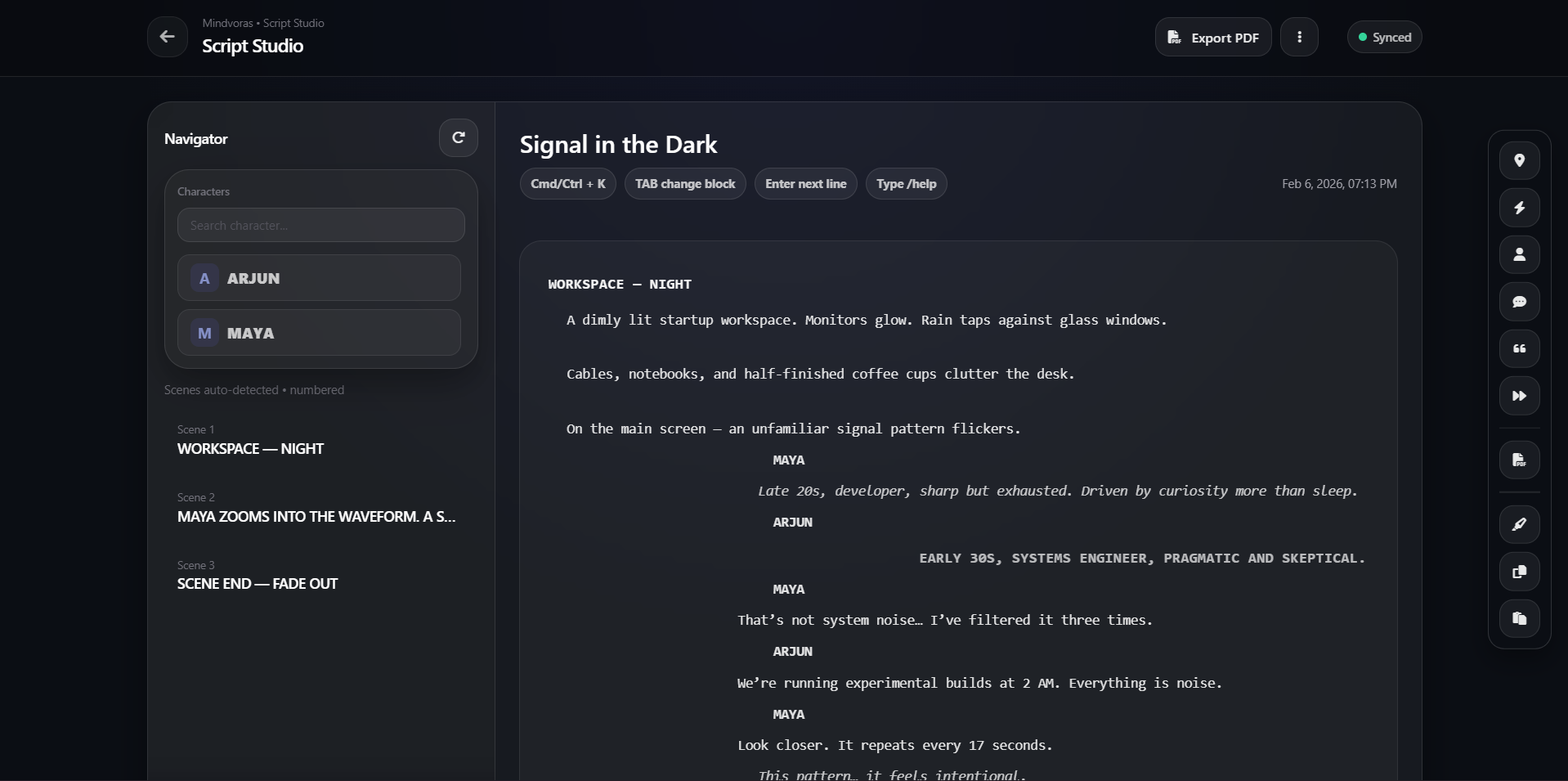
Task: Click the timestamp Feb 6, 2026, 07:13 PM
Action: point(1339,184)
